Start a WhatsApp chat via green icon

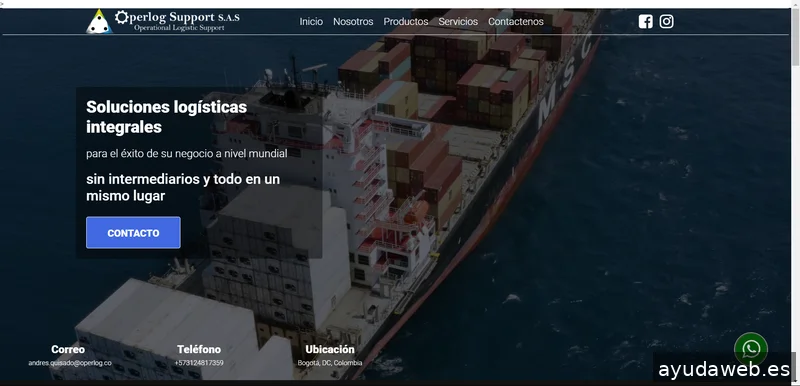(x=751, y=349)
